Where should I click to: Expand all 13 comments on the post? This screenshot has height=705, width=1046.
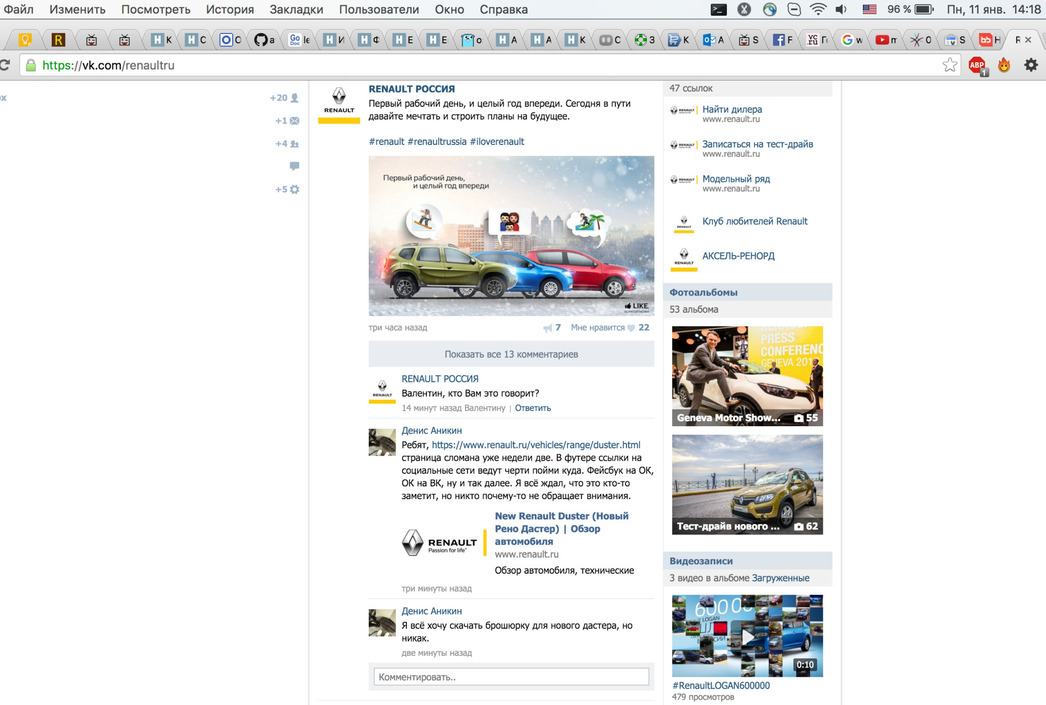pyautogui.click(x=511, y=354)
